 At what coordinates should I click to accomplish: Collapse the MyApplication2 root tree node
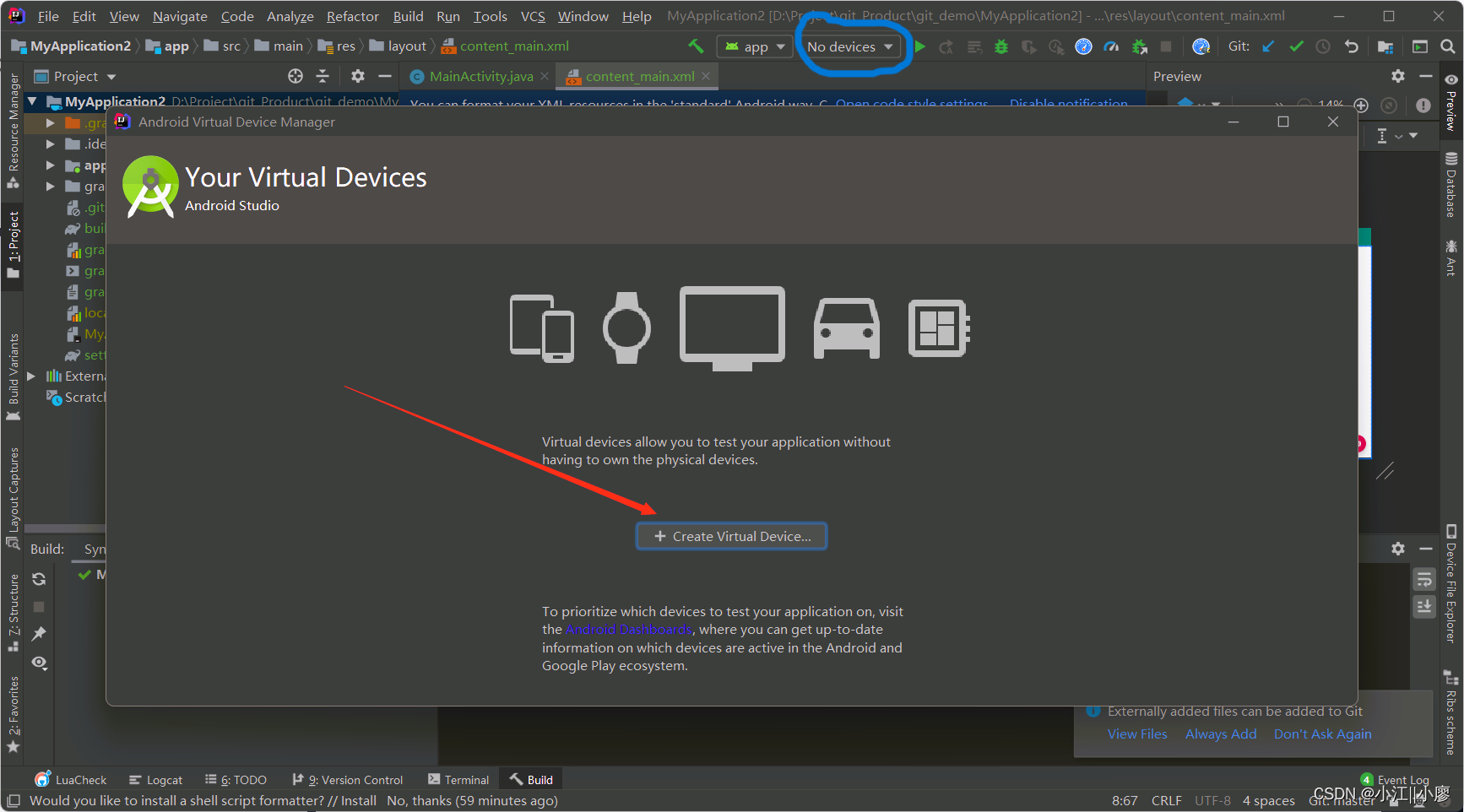point(32,101)
